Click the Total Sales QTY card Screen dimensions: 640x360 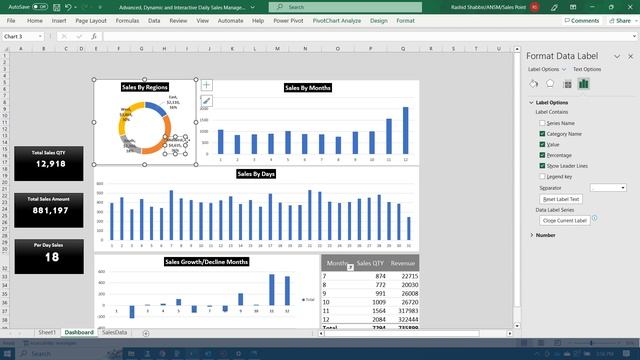(49, 163)
